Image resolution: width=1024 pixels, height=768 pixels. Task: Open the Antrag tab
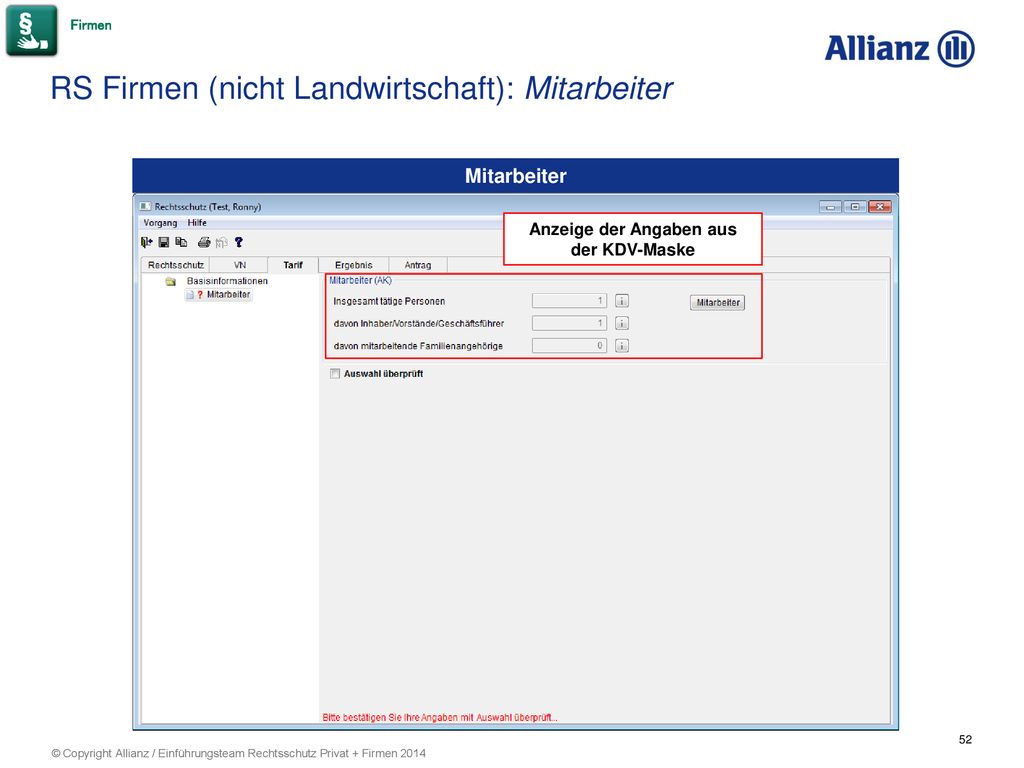click(418, 265)
